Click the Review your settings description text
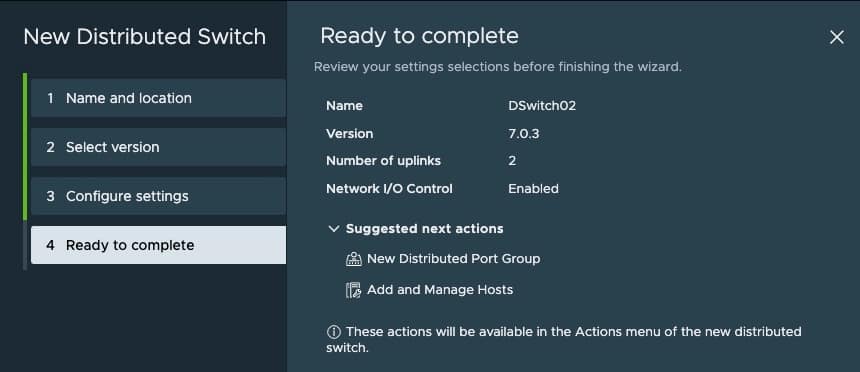Screen dimensions: 860x372 497,67
